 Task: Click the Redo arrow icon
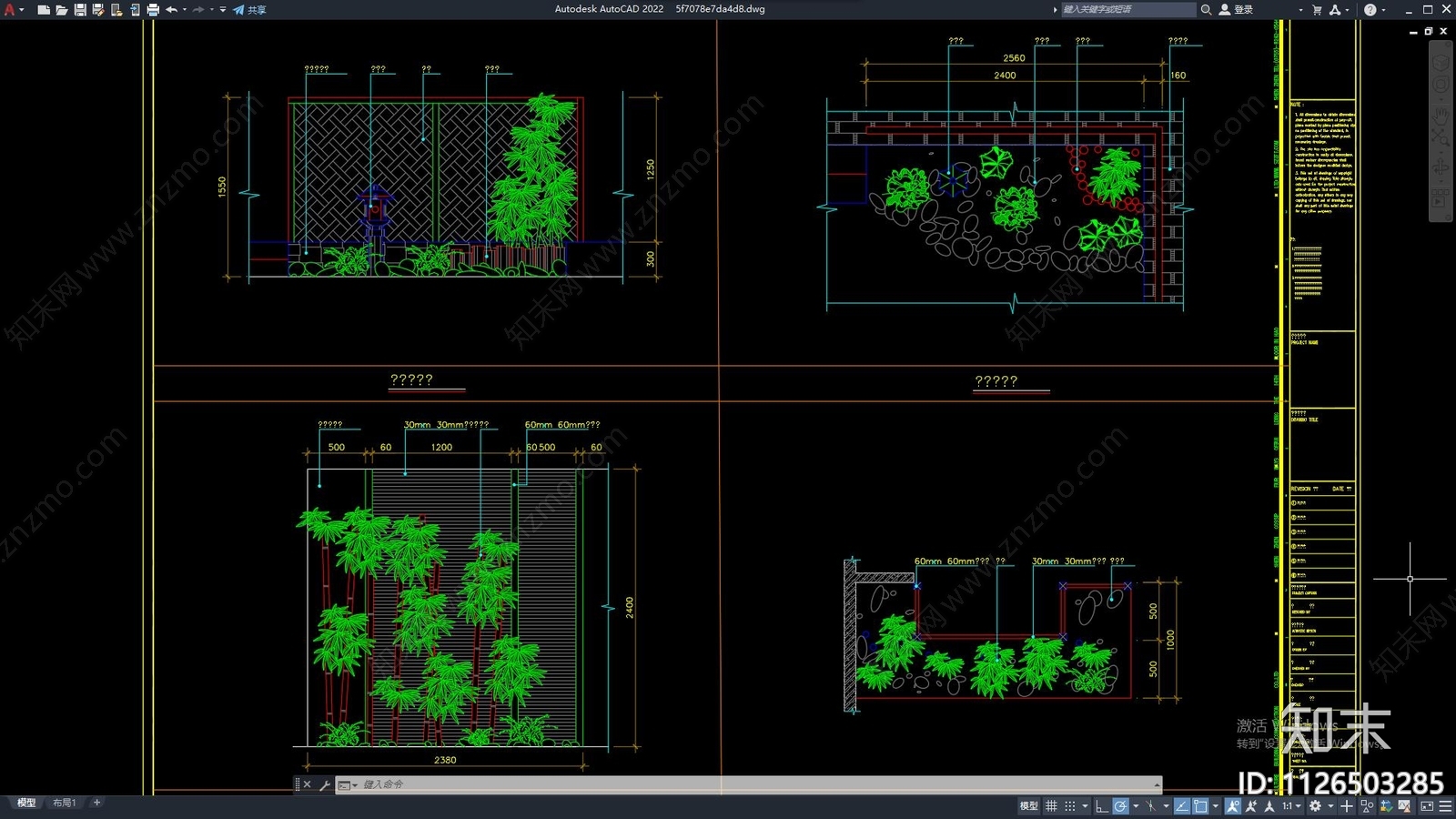point(198,9)
